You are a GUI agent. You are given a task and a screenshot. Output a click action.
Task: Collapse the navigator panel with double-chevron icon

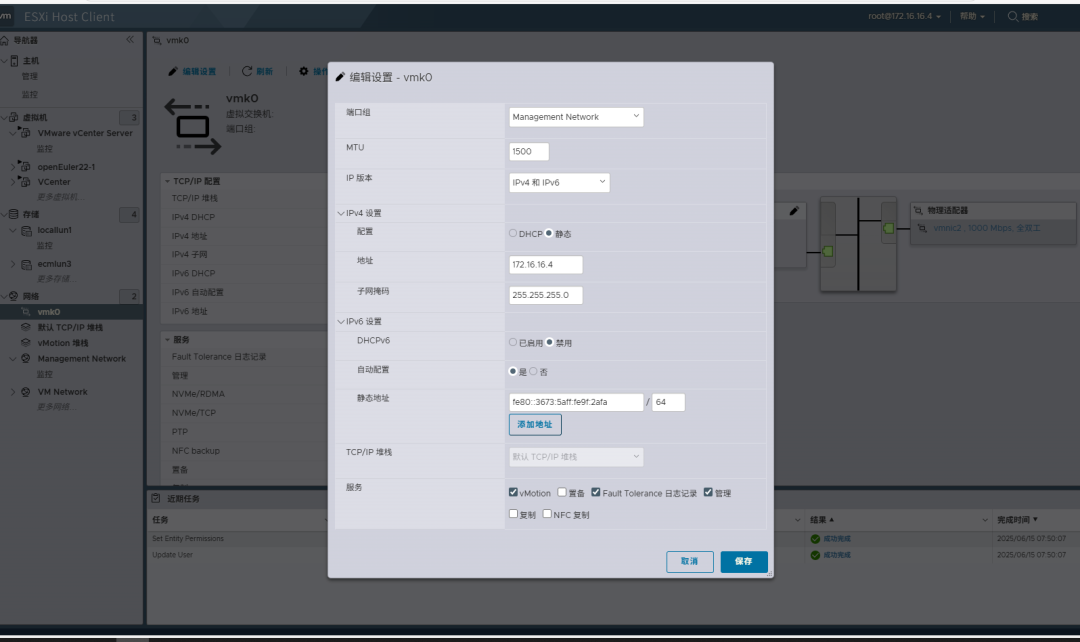[130, 40]
